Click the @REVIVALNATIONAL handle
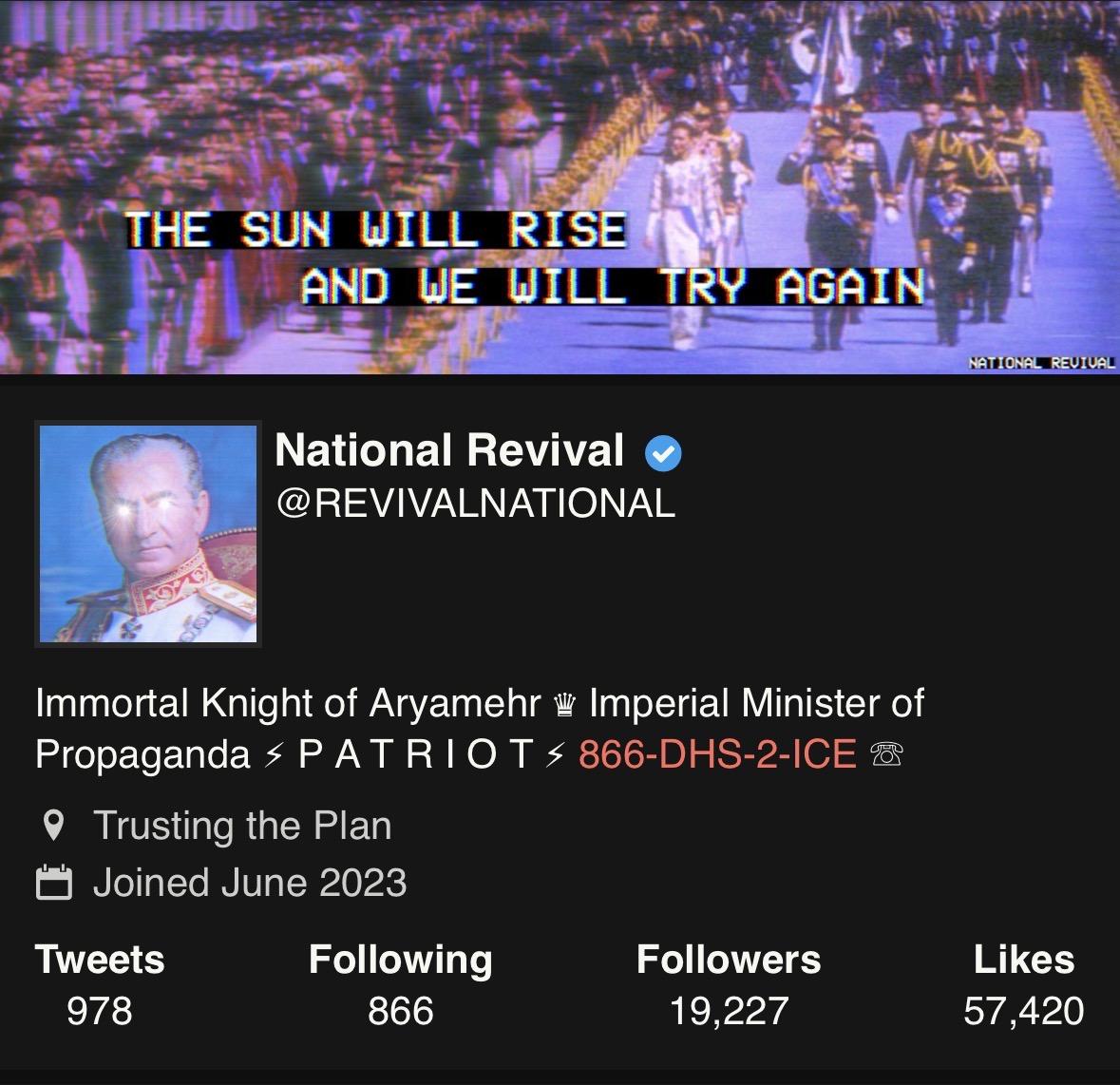This screenshot has height=1085, width=1120. pos(475,504)
